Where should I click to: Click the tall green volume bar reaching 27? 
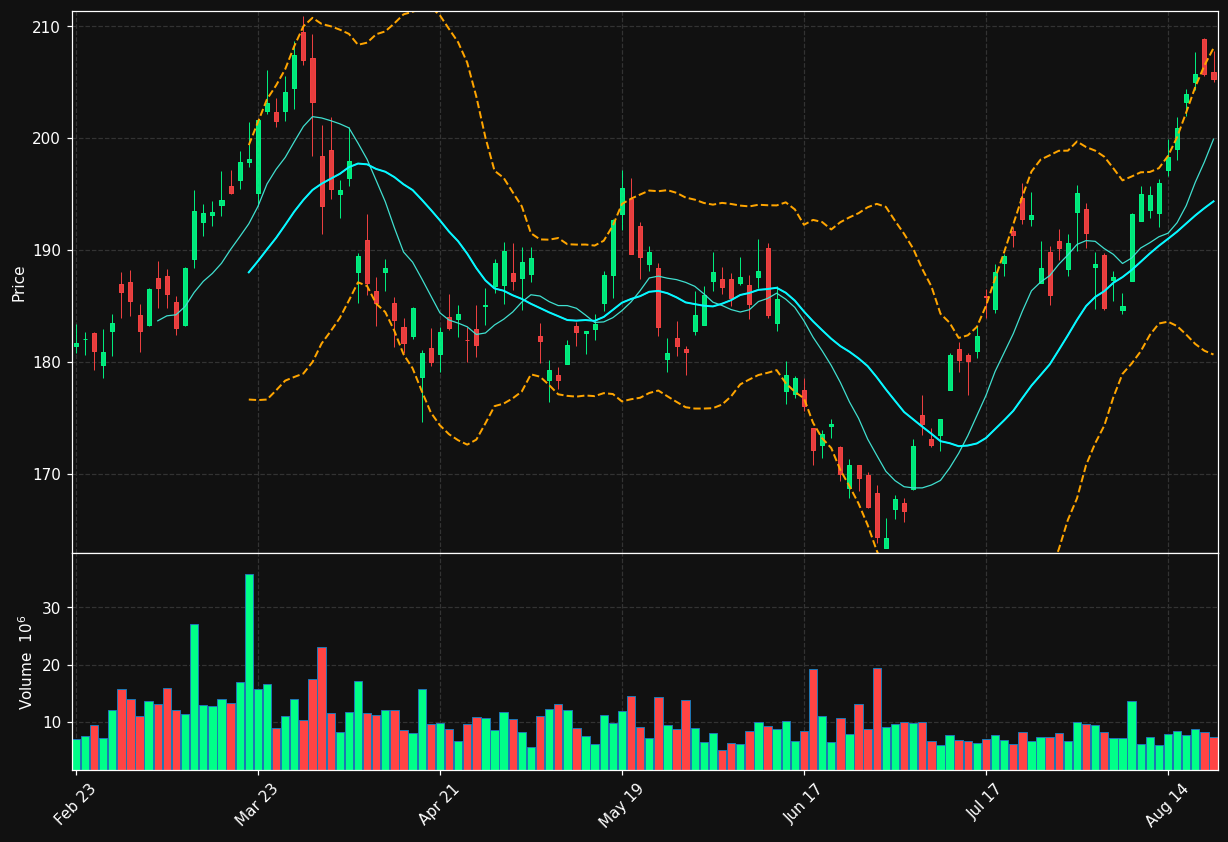click(194, 697)
